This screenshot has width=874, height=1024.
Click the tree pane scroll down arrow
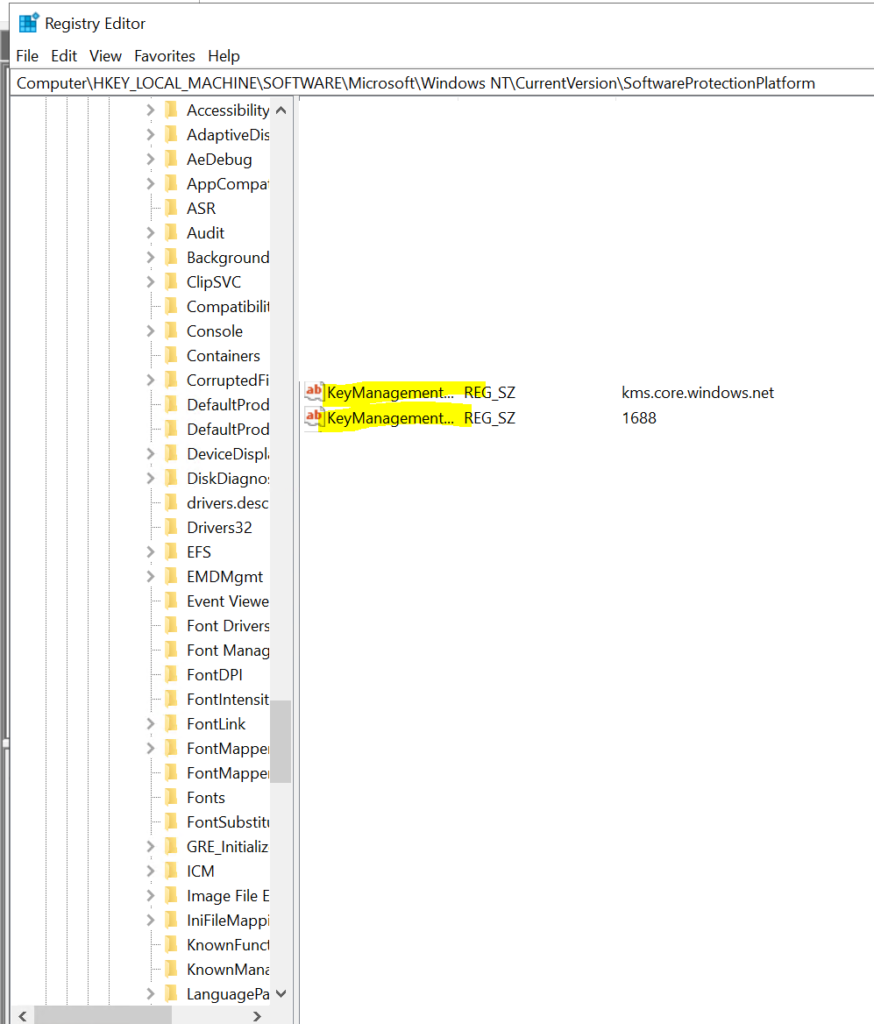coord(281,993)
